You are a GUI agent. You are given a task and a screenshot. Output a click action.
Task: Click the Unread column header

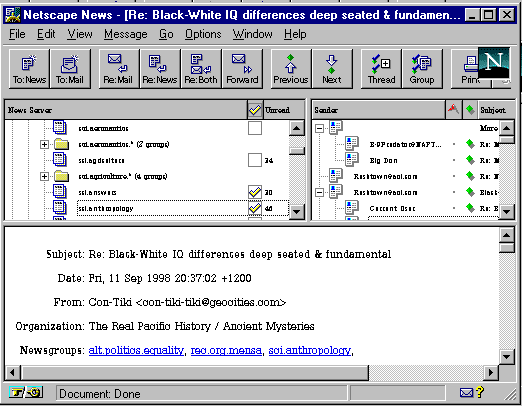pyautogui.click(x=284, y=110)
